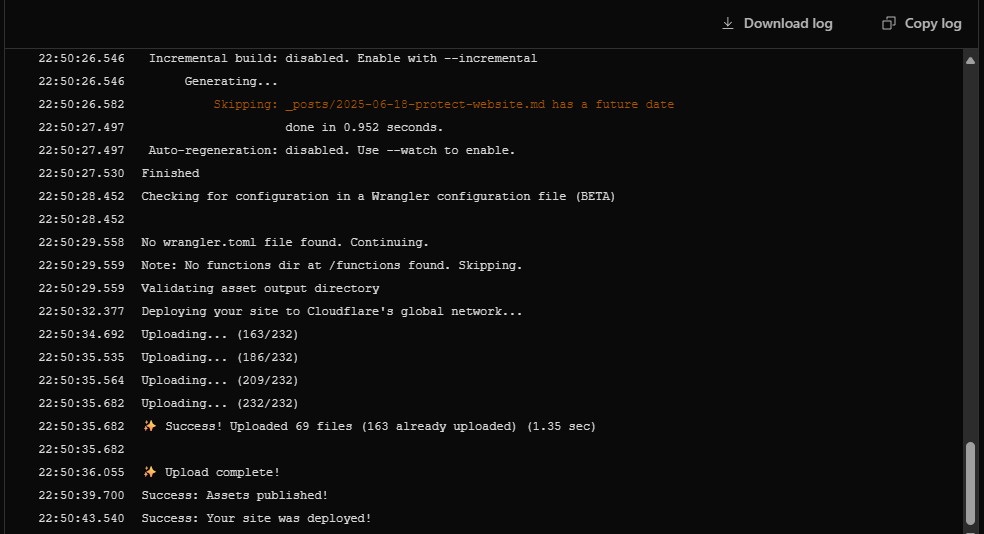The height and width of the screenshot is (534, 984).
Task: Click the empty scrollbar track above the thumb
Action: pos(969,250)
